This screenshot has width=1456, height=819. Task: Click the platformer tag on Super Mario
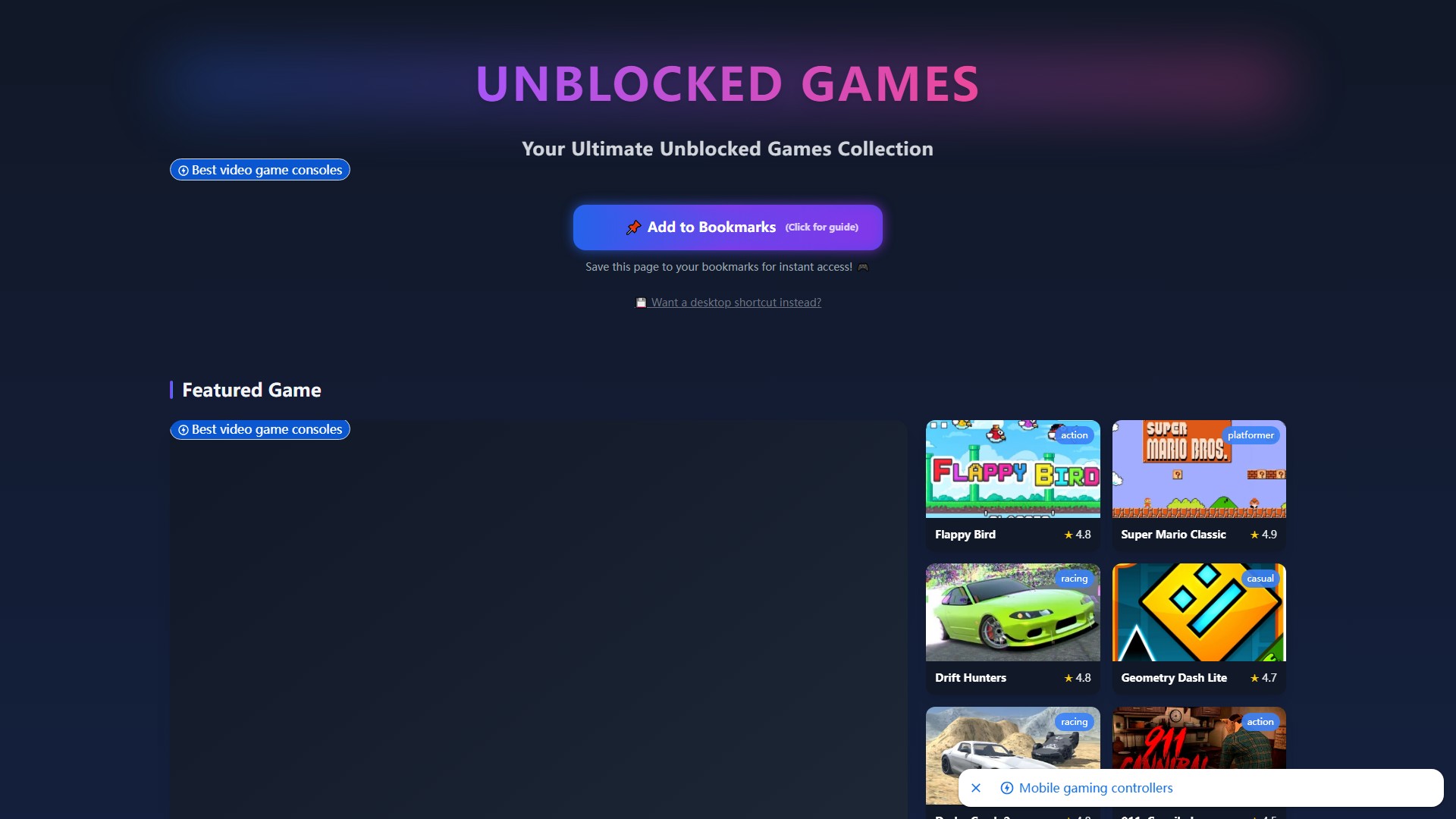pyautogui.click(x=1250, y=435)
